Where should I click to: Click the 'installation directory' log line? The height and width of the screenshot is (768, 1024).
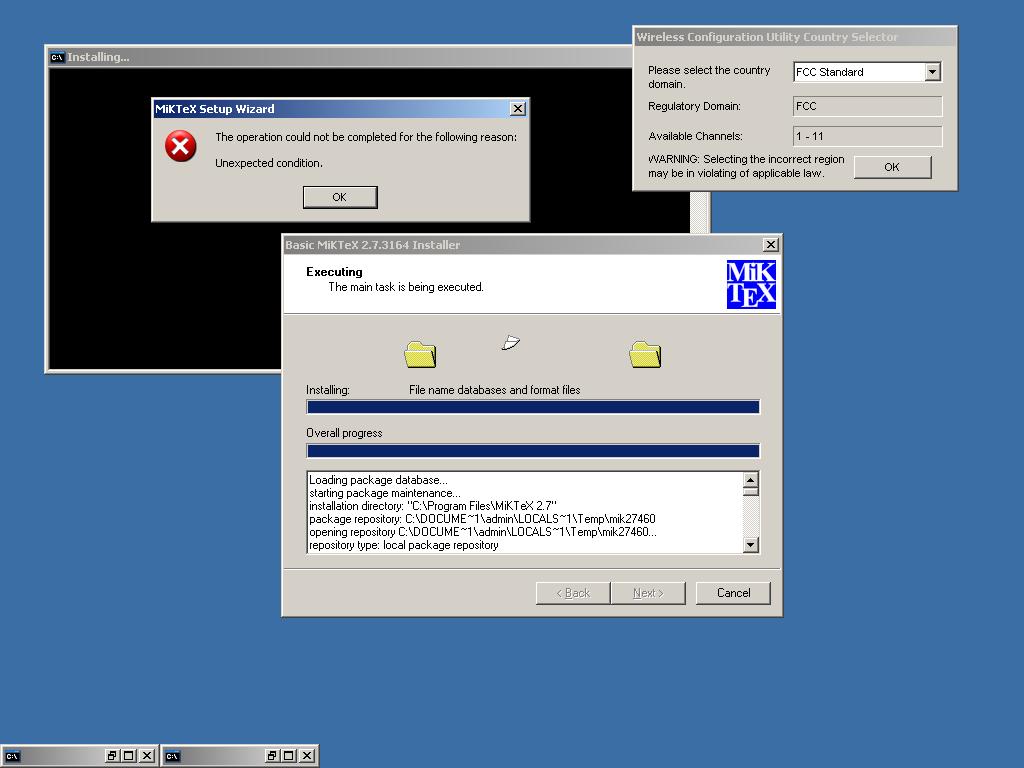(433, 506)
